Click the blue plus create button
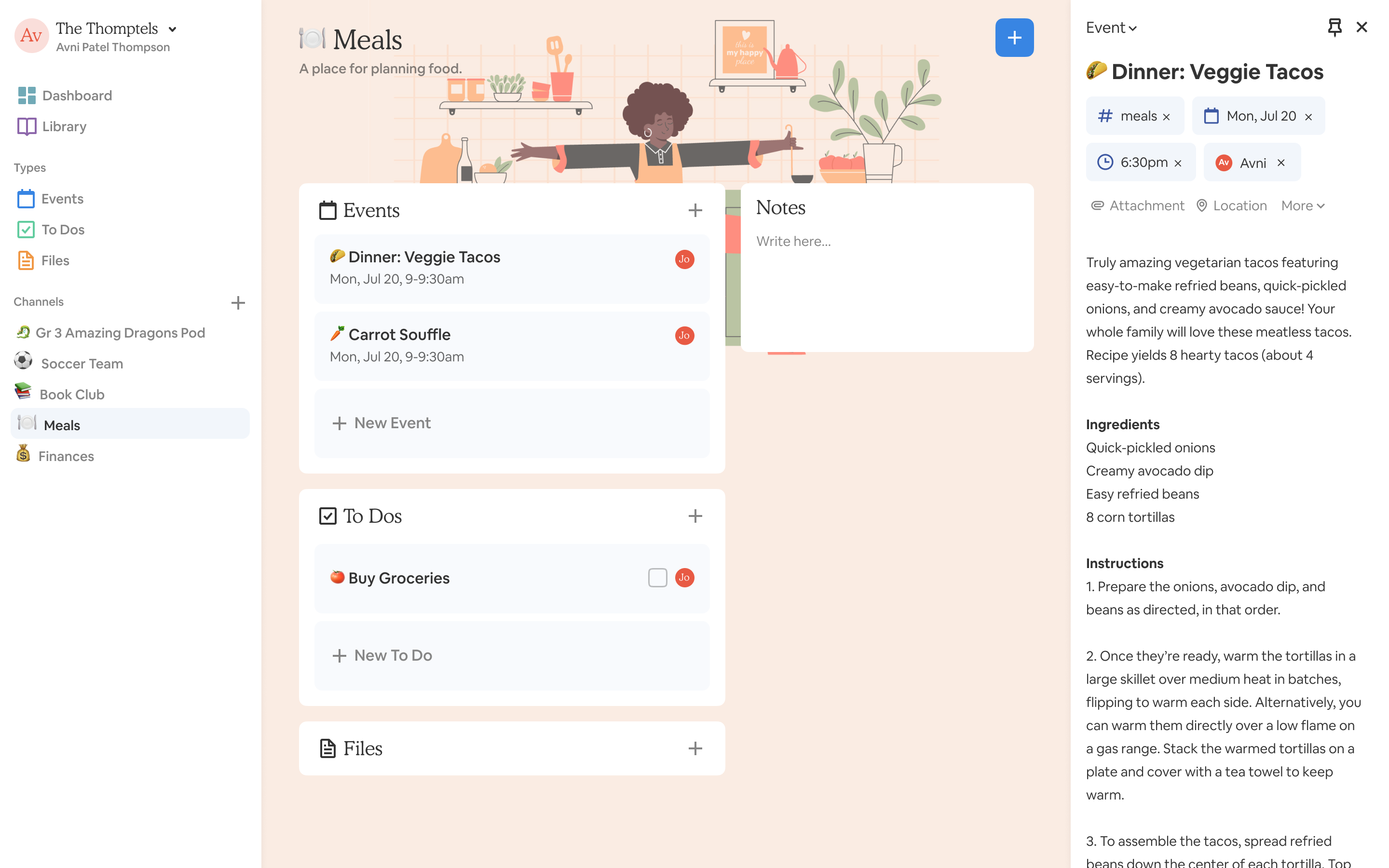The width and height of the screenshot is (1389, 868). 1014,38
